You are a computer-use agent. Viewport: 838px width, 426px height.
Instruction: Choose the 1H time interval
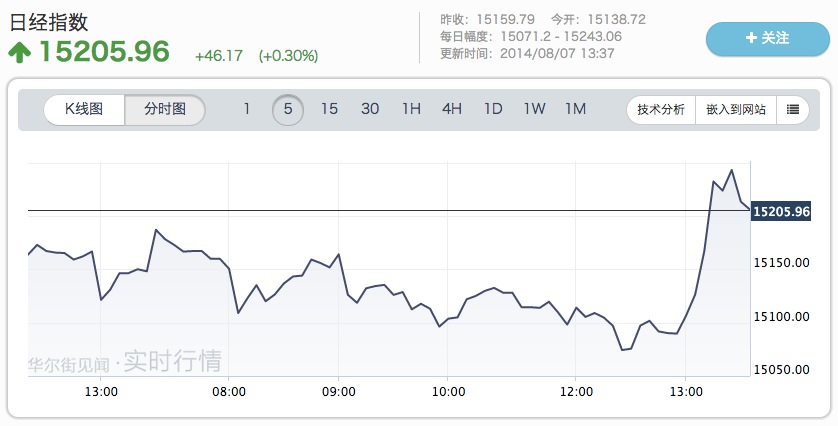point(411,110)
